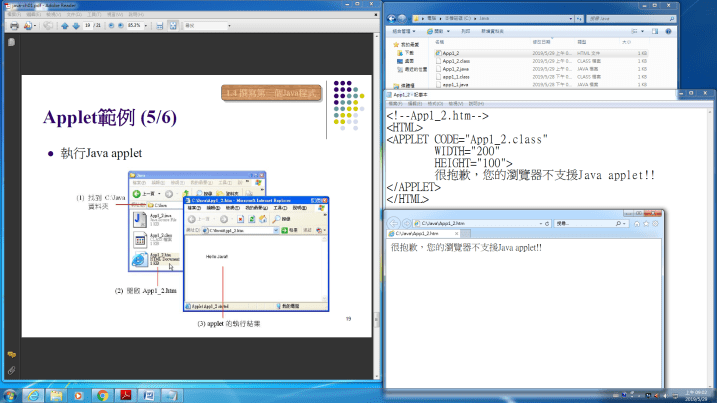Viewport: 717px width, 403px height.
Task: Click the Windows Start button
Action: click(x=10, y=395)
